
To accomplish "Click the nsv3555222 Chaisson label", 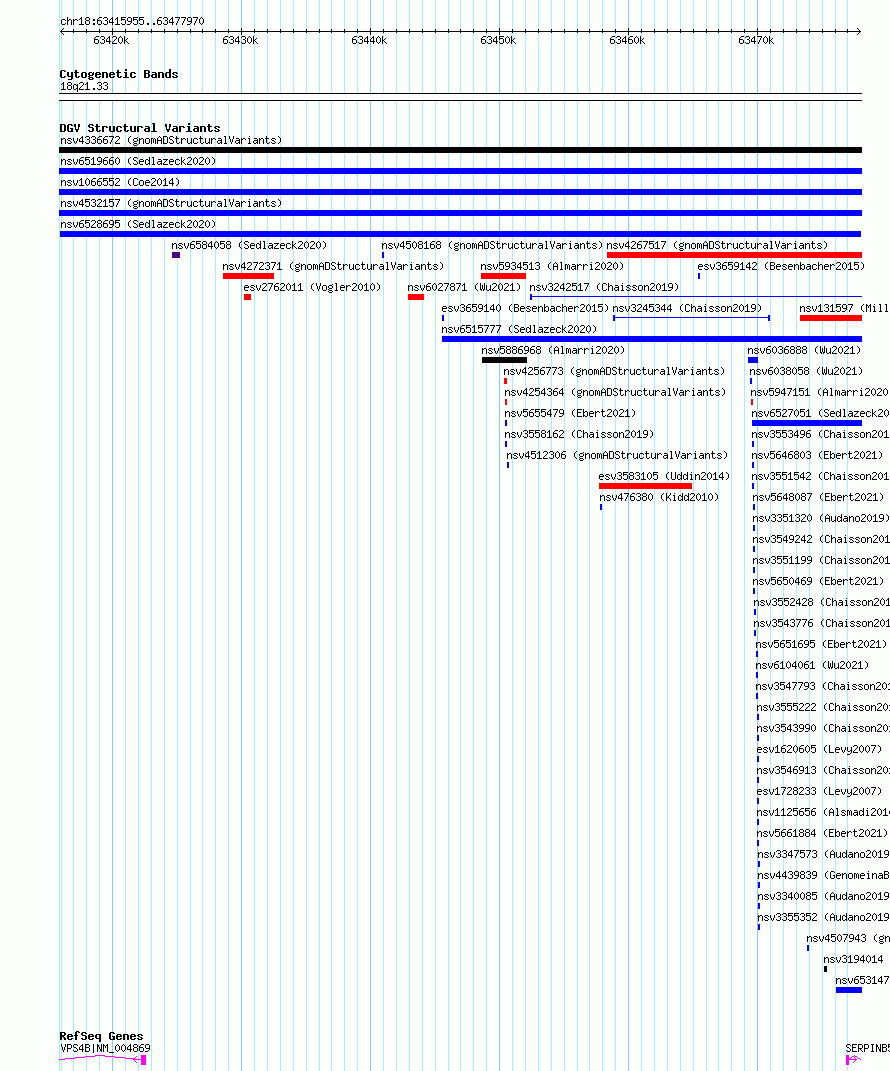I will (823, 708).
